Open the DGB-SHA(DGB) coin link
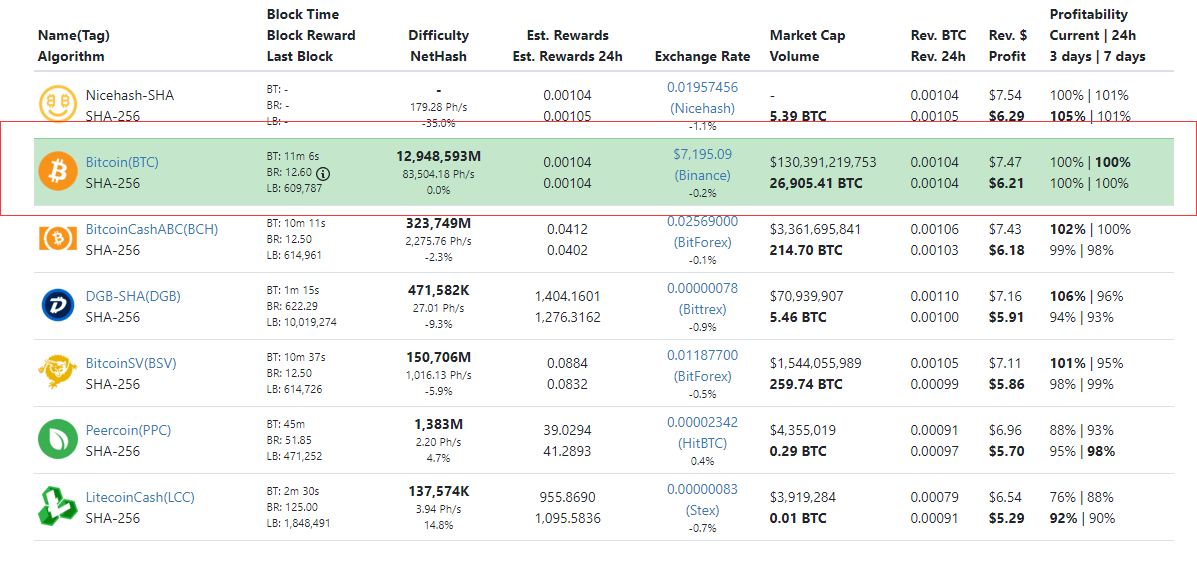The width and height of the screenshot is (1197, 561). pos(133,296)
